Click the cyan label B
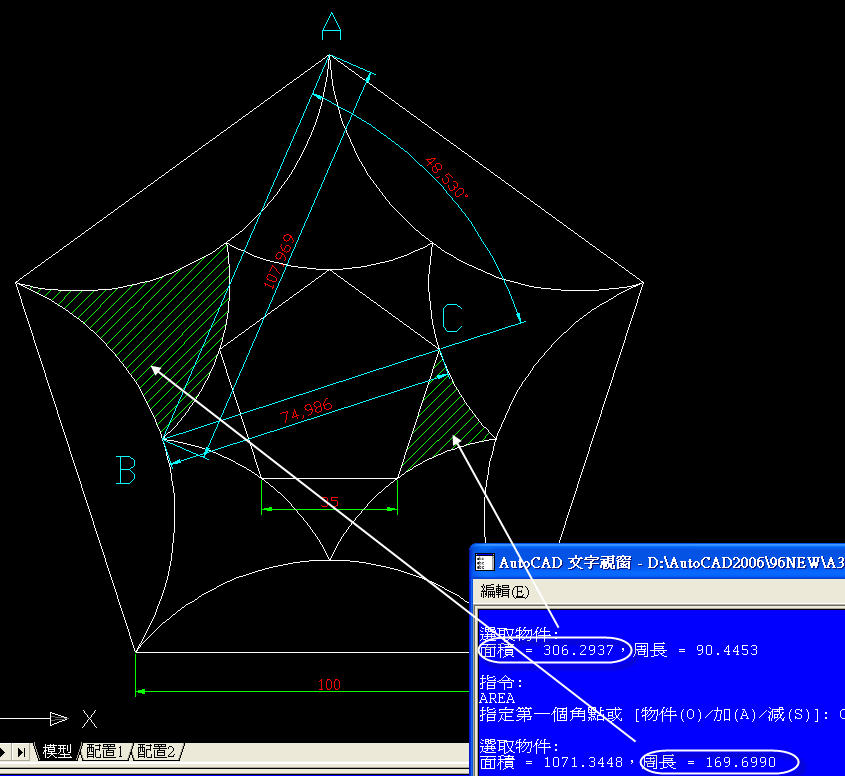845x776 pixels. 126,470
